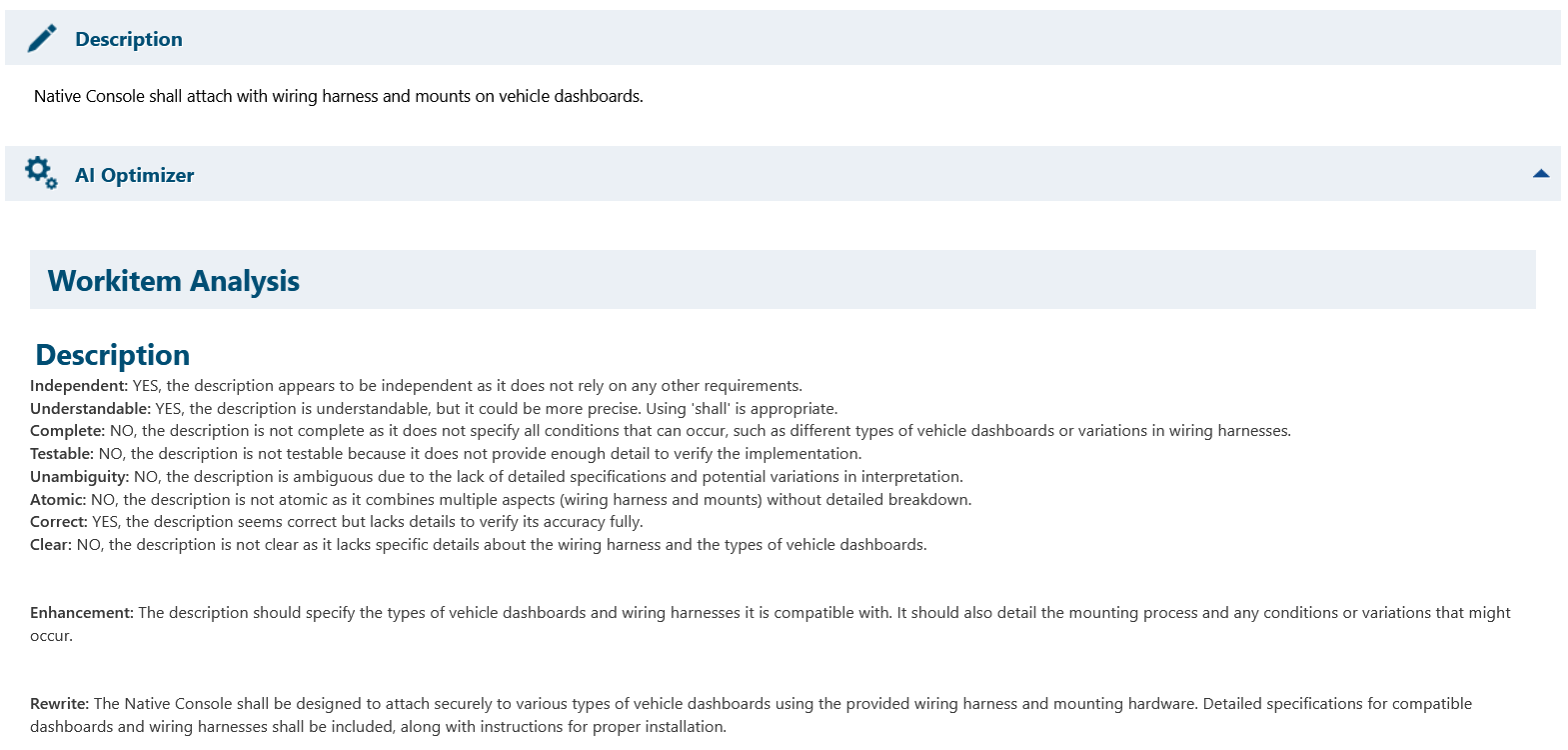Click the Description subheading under Workitem Analysis
Screen dimensions: 1568x750
[x=113, y=355]
